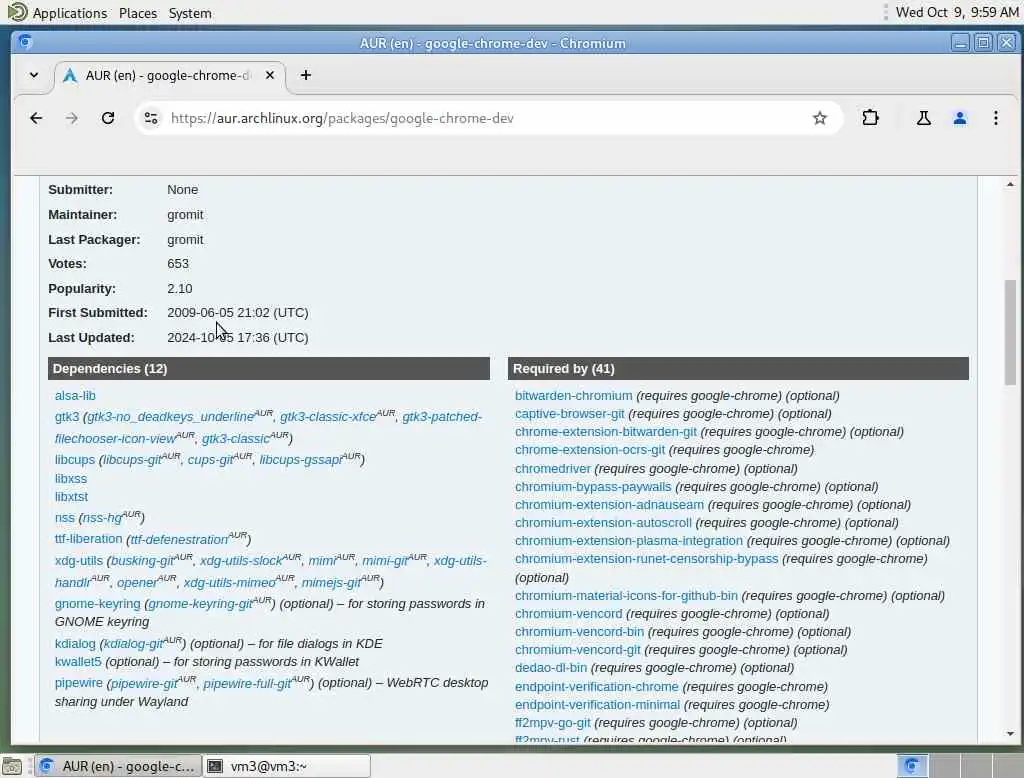Open the cups-git AUR link
The width and height of the screenshot is (1024, 778).
point(210,460)
